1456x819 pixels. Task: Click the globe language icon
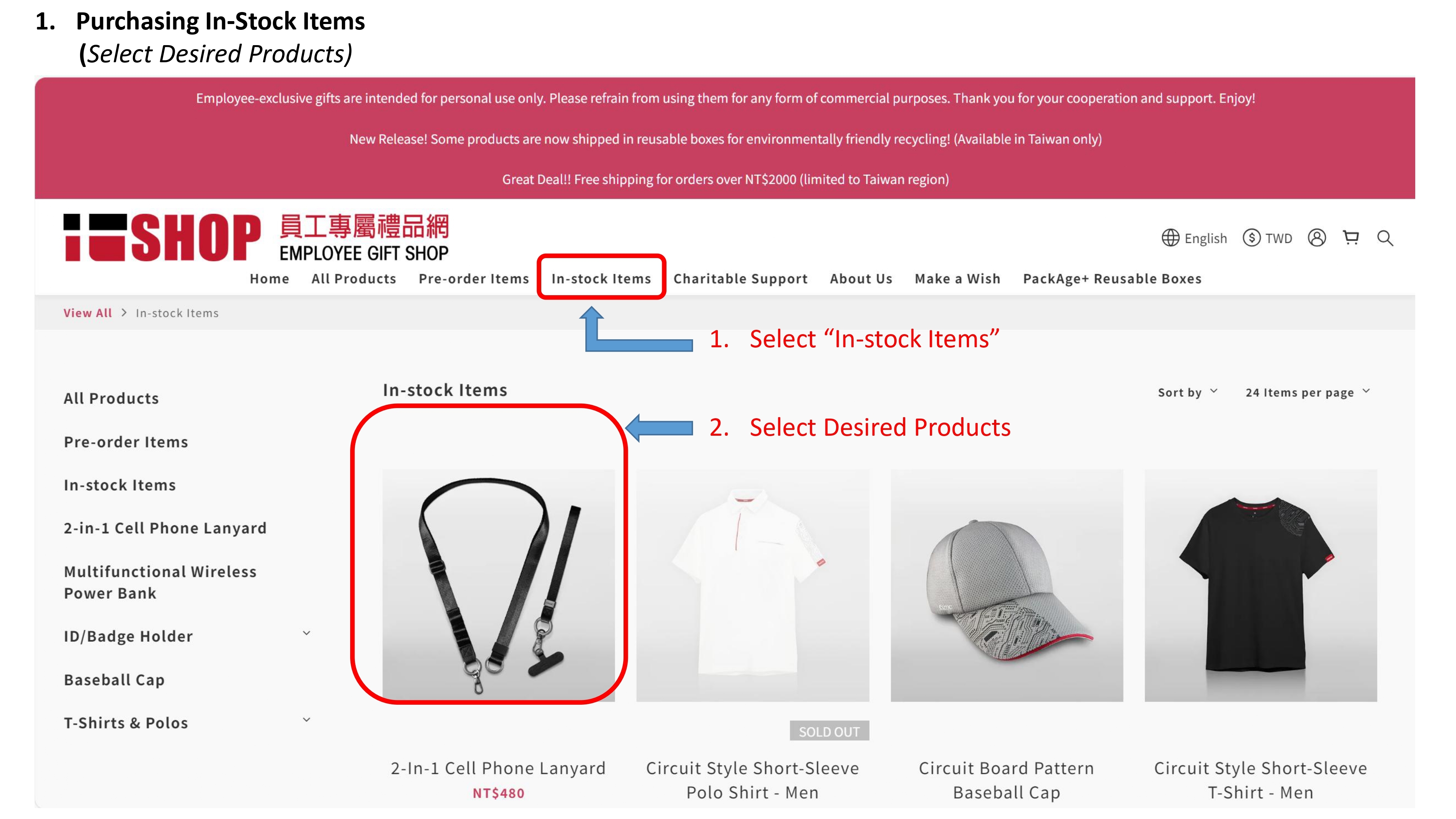[1171, 238]
